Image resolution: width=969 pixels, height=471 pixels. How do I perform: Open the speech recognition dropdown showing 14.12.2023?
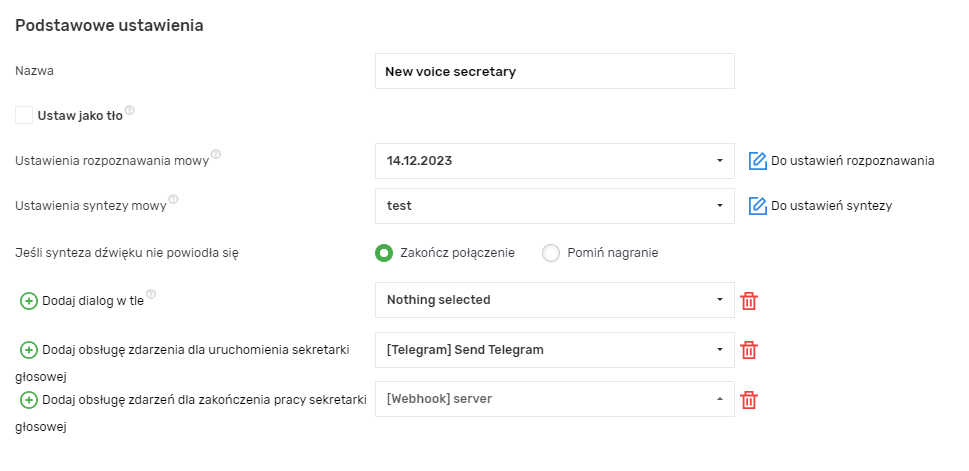[554, 160]
